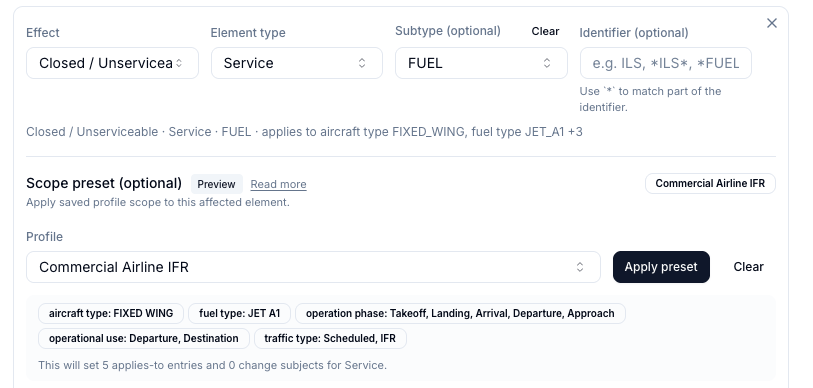This screenshot has height=388, width=813.
Task: Click the Effect dropdown chevron icon
Action: pos(179,63)
